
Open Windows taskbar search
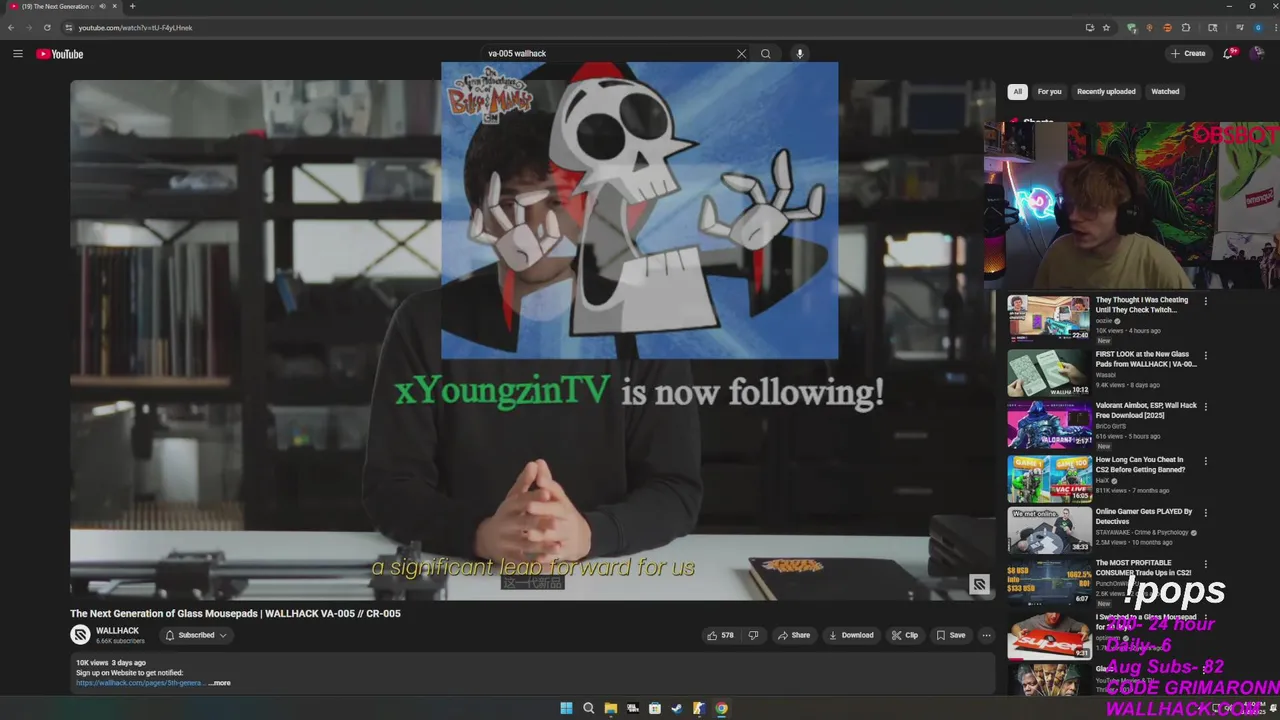588,708
